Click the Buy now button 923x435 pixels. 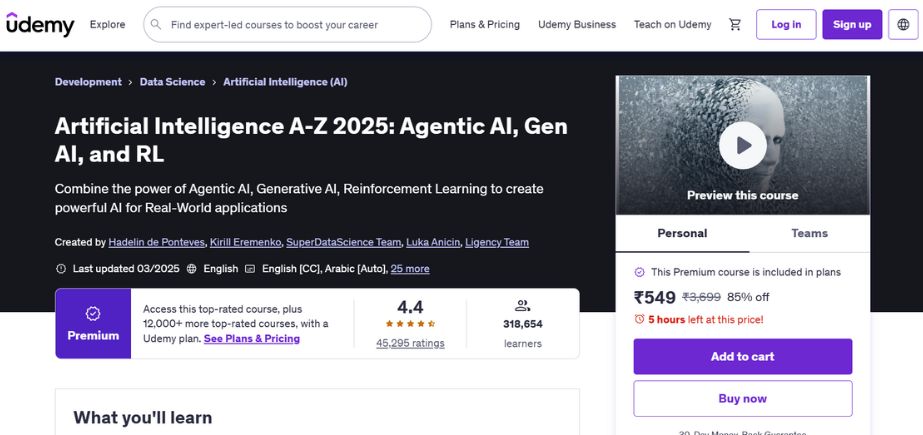[742, 399]
